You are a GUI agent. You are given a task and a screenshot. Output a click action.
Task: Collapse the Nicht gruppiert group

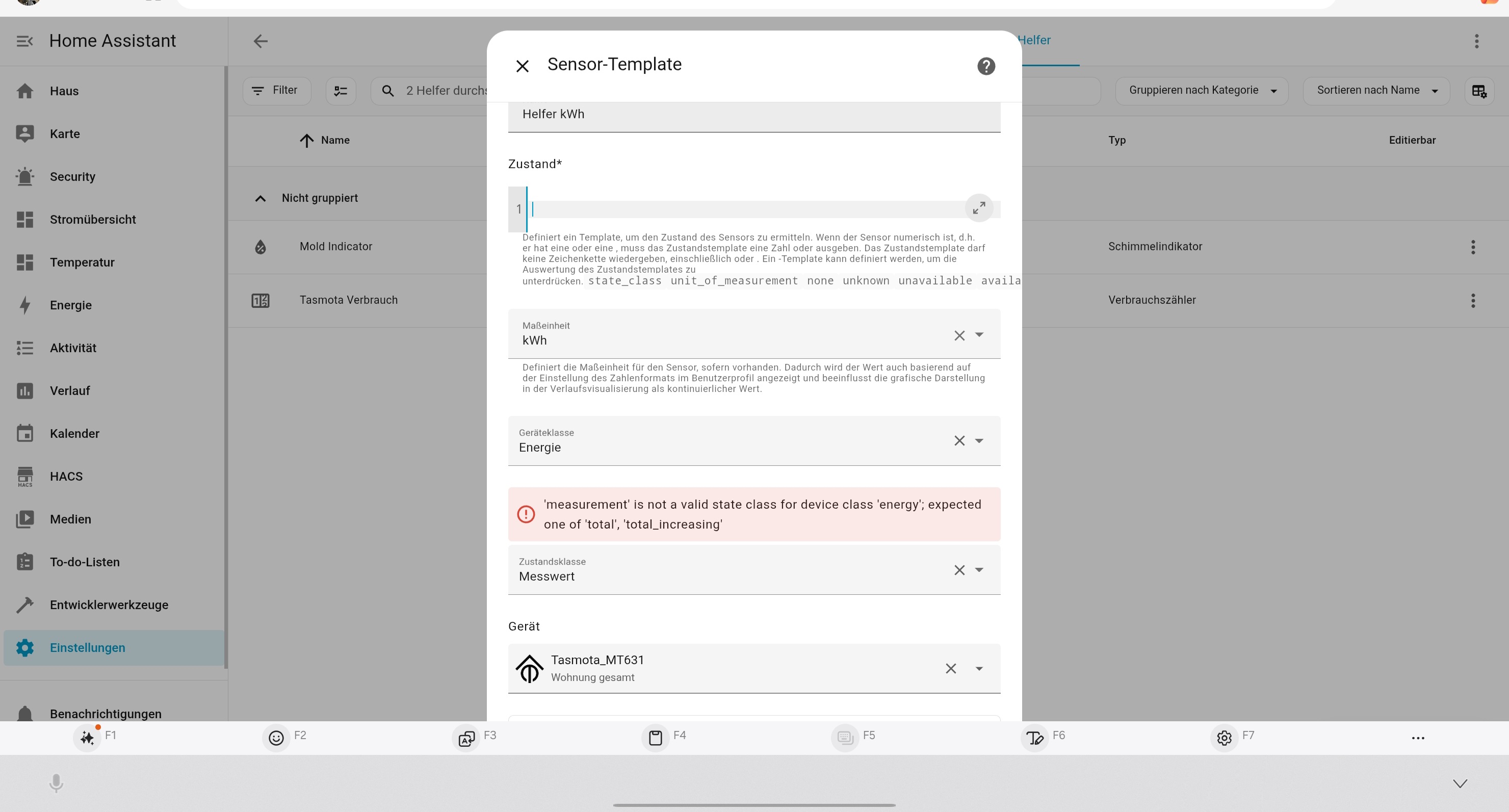pos(261,199)
